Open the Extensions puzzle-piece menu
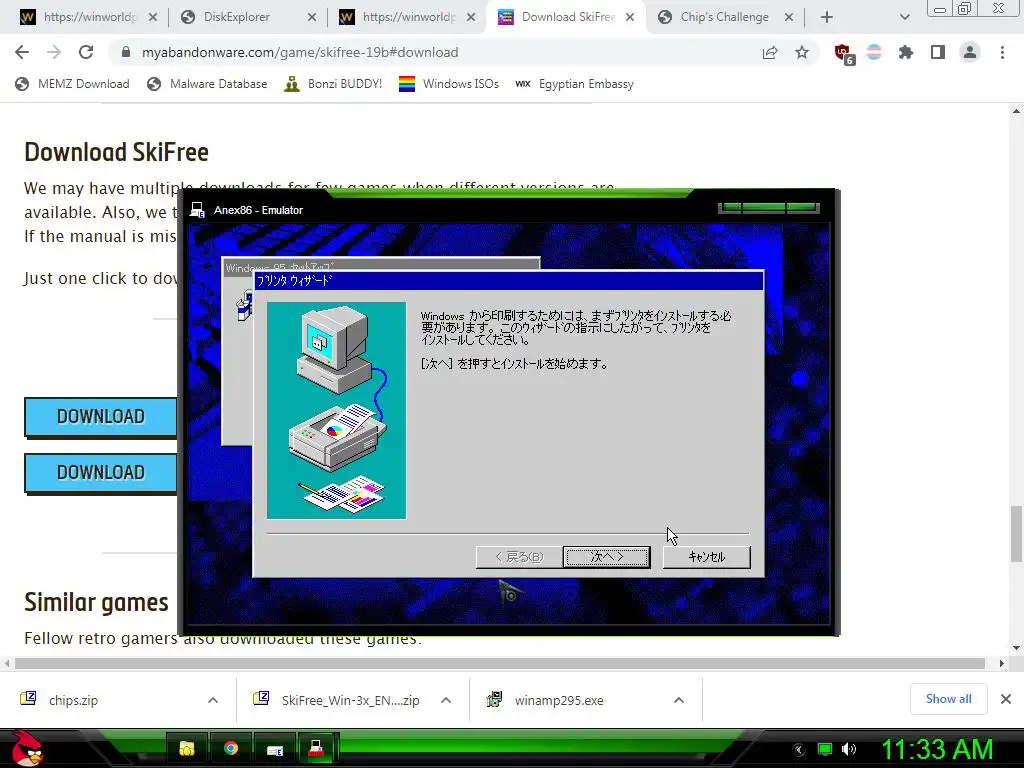Screen dimensions: 1024x768 coord(906,52)
